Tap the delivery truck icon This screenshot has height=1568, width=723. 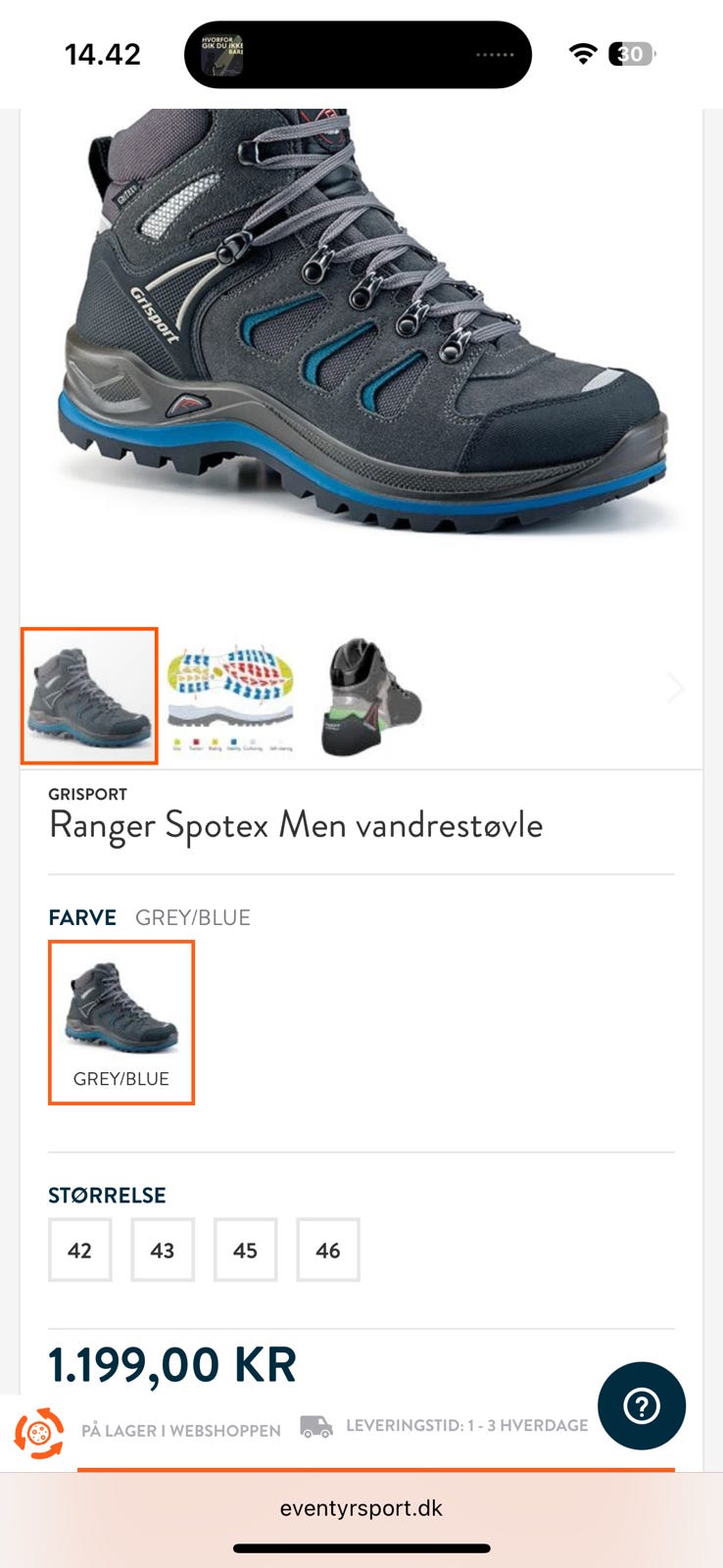(x=315, y=1426)
